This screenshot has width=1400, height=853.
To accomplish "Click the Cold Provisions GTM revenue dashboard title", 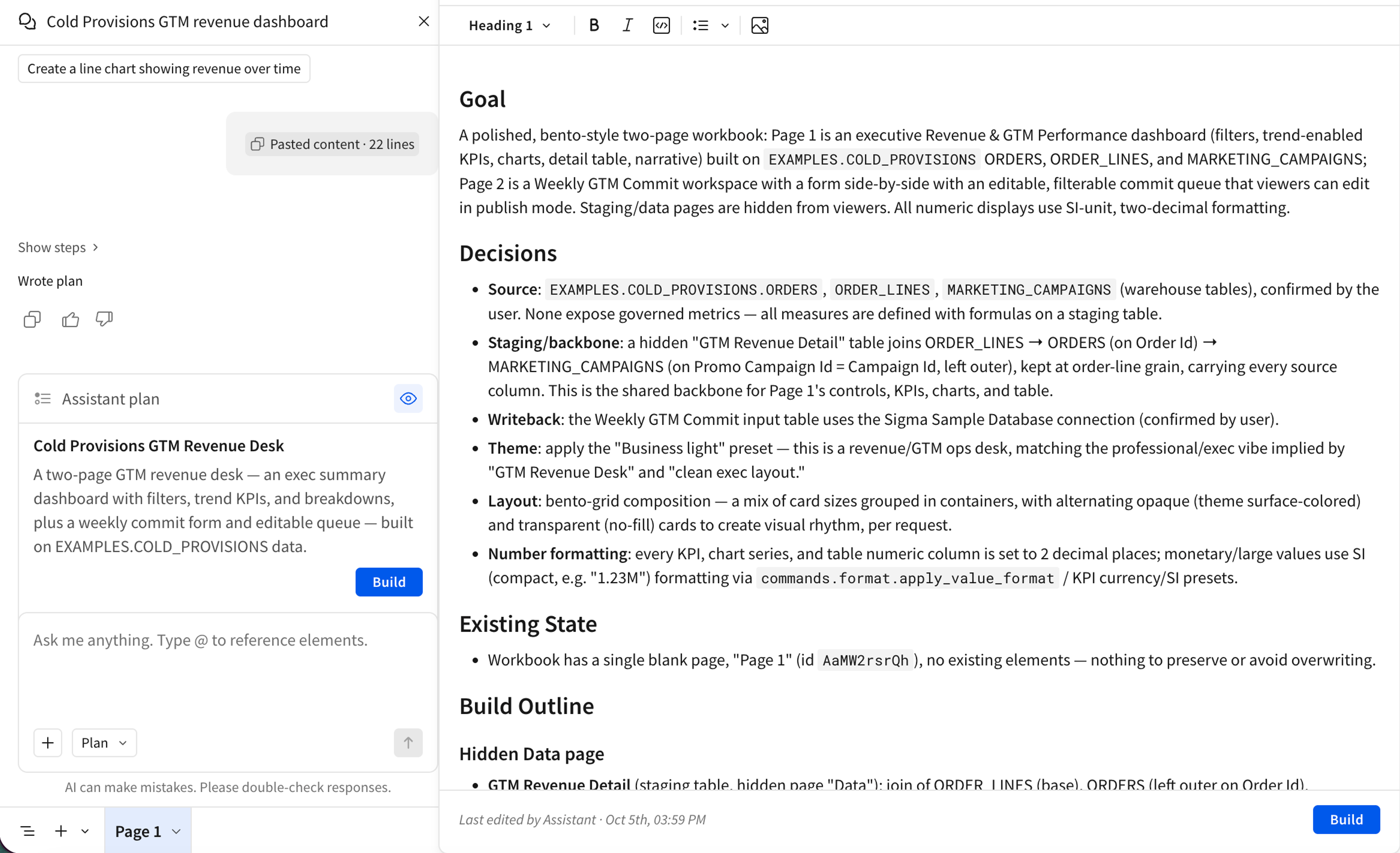I will coord(187,22).
